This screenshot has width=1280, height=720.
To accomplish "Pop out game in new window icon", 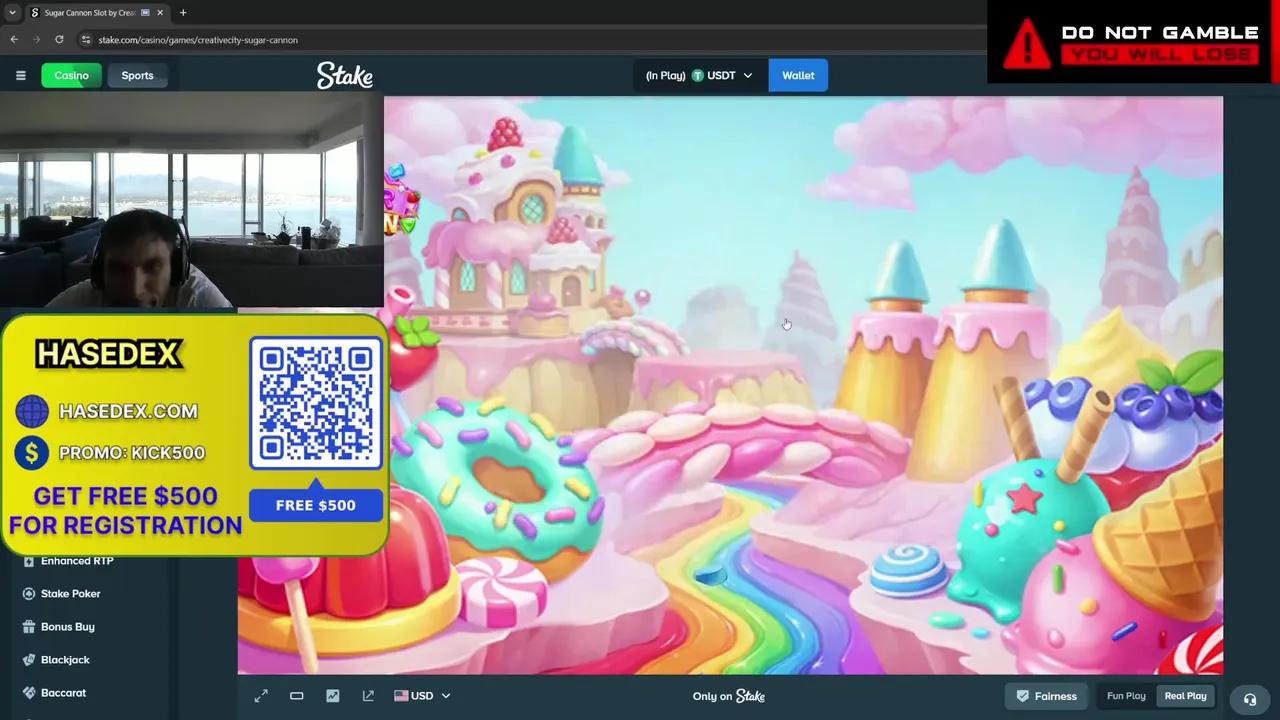I will tap(368, 696).
